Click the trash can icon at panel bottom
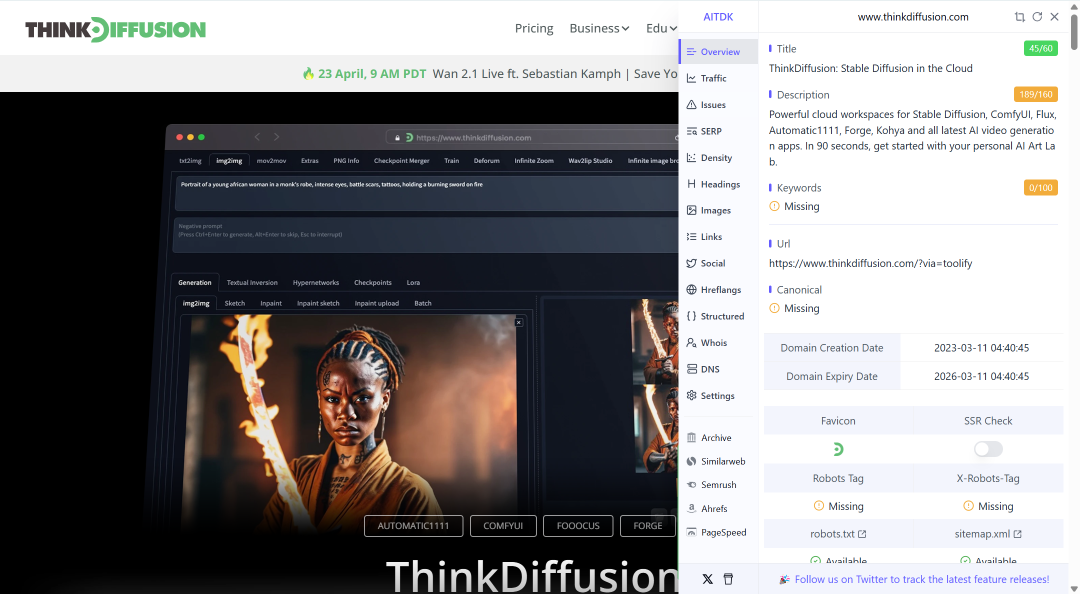Image resolution: width=1080 pixels, height=594 pixels. (728, 579)
